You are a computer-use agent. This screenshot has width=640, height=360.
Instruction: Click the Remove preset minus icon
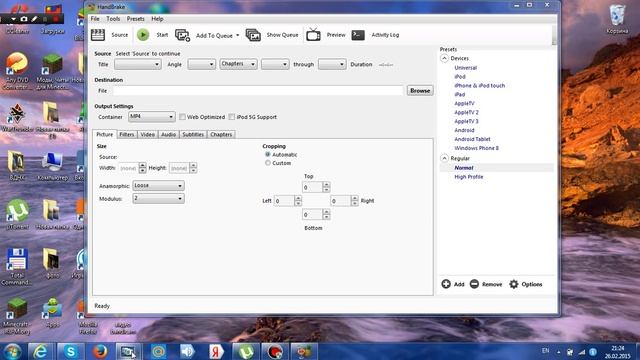[x=474, y=284]
